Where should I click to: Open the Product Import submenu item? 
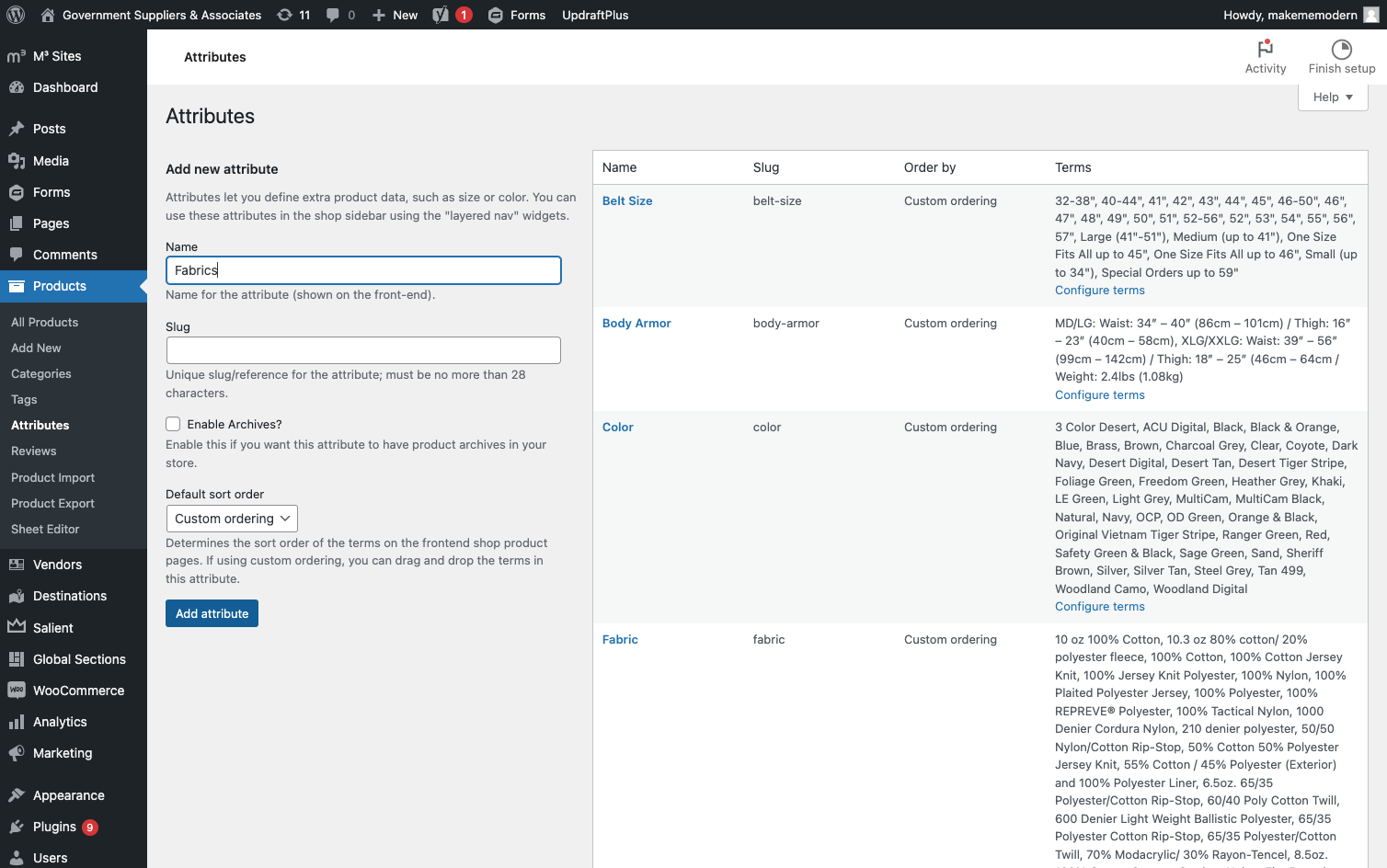click(52, 478)
